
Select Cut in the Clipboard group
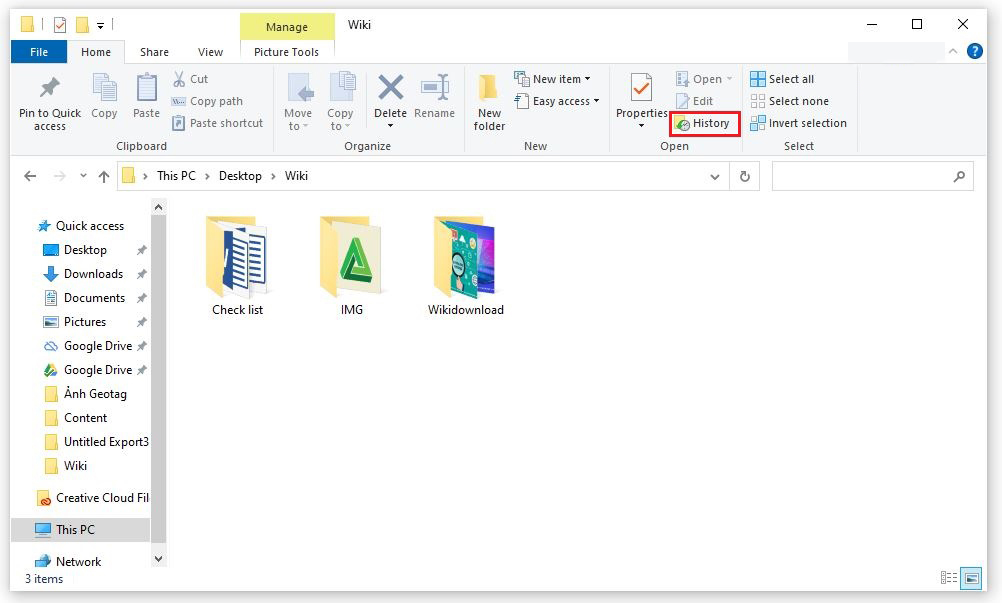coord(190,79)
